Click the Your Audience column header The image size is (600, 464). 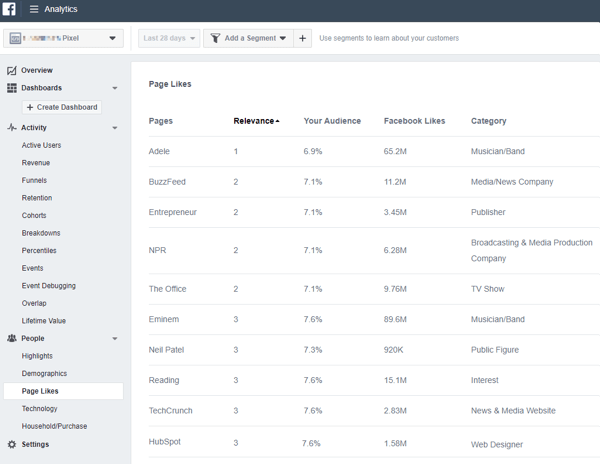pyautogui.click(x=332, y=121)
